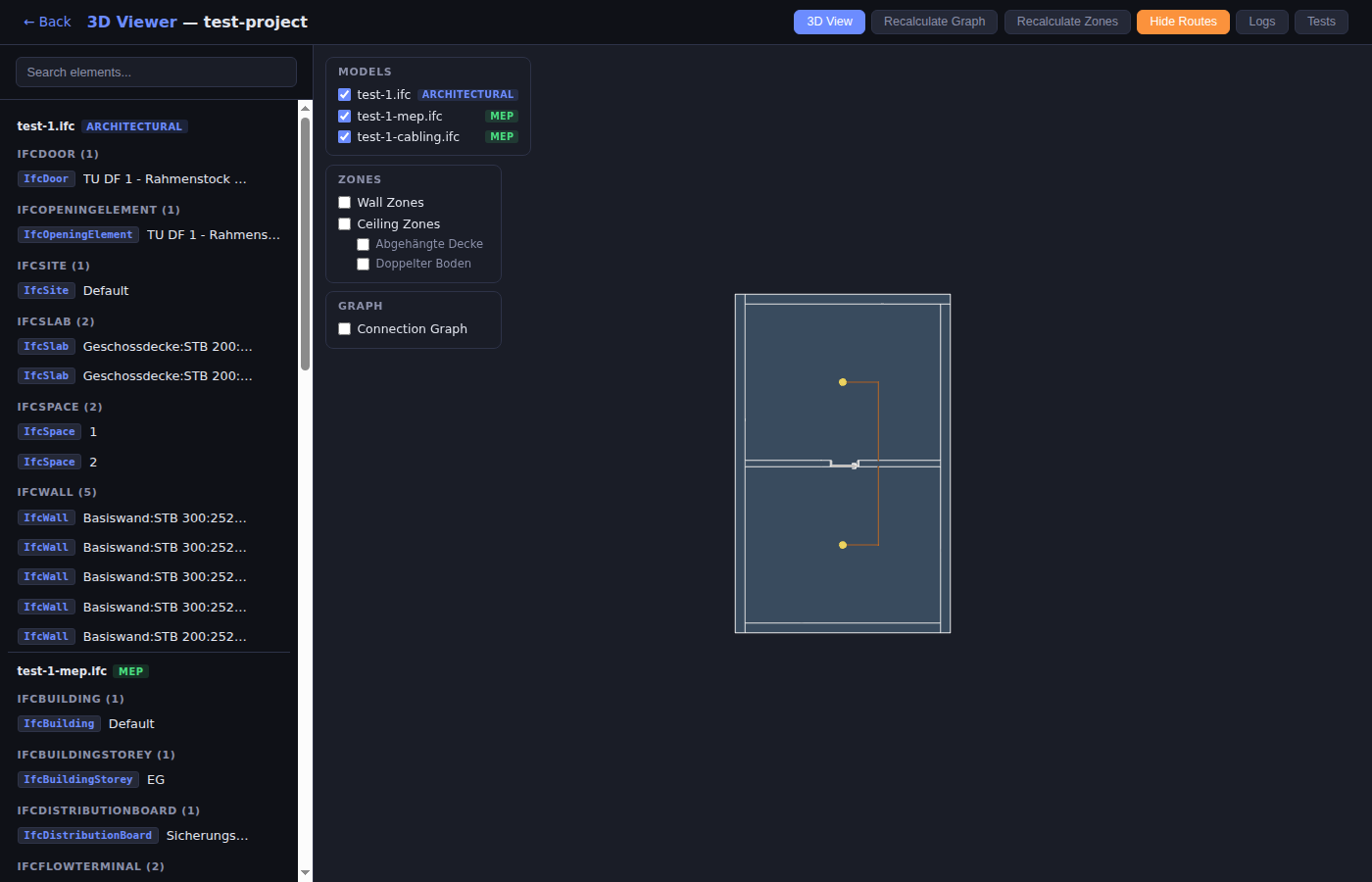Switch to the 3D View tab
This screenshot has width=1372, height=882.
click(x=829, y=22)
